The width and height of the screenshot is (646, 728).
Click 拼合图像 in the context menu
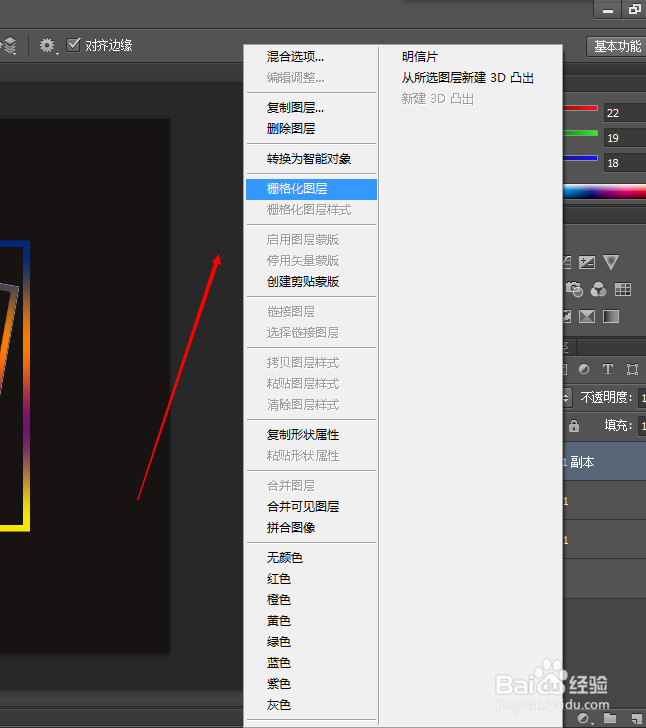coord(291,527)
